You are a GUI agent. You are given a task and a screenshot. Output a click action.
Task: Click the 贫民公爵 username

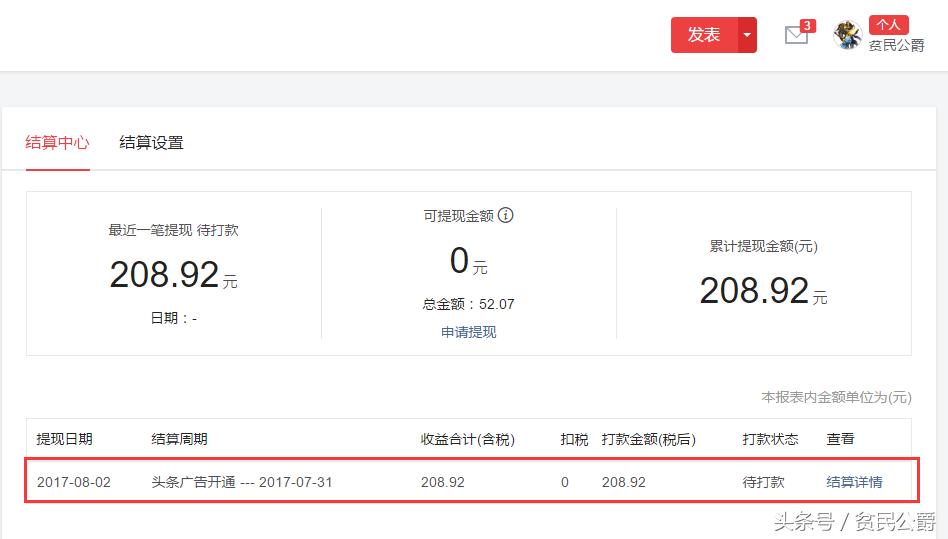click(897, 45)
